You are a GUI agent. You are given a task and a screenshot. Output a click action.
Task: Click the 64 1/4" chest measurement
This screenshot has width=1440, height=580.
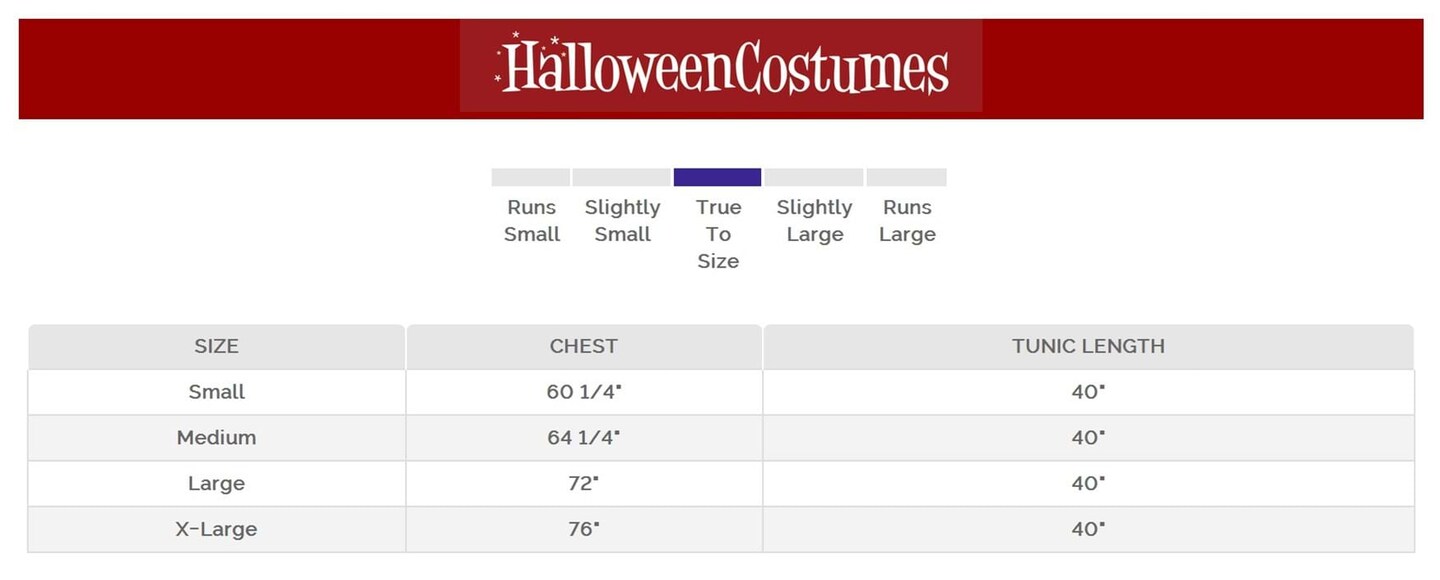pos(584,438)
